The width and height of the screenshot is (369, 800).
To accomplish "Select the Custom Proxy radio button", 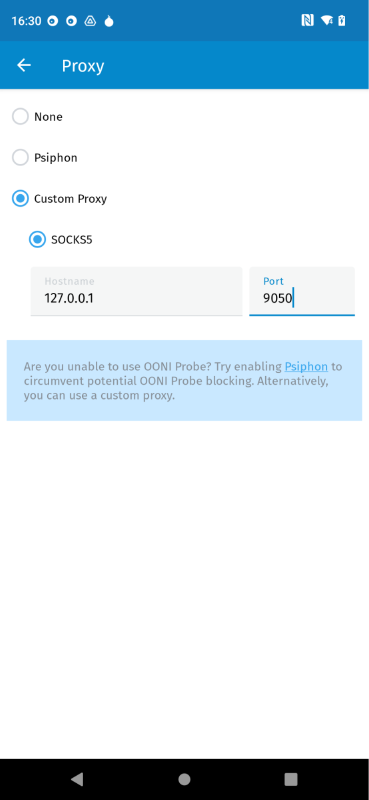I will pyautogui.click(x=20, y=198).
